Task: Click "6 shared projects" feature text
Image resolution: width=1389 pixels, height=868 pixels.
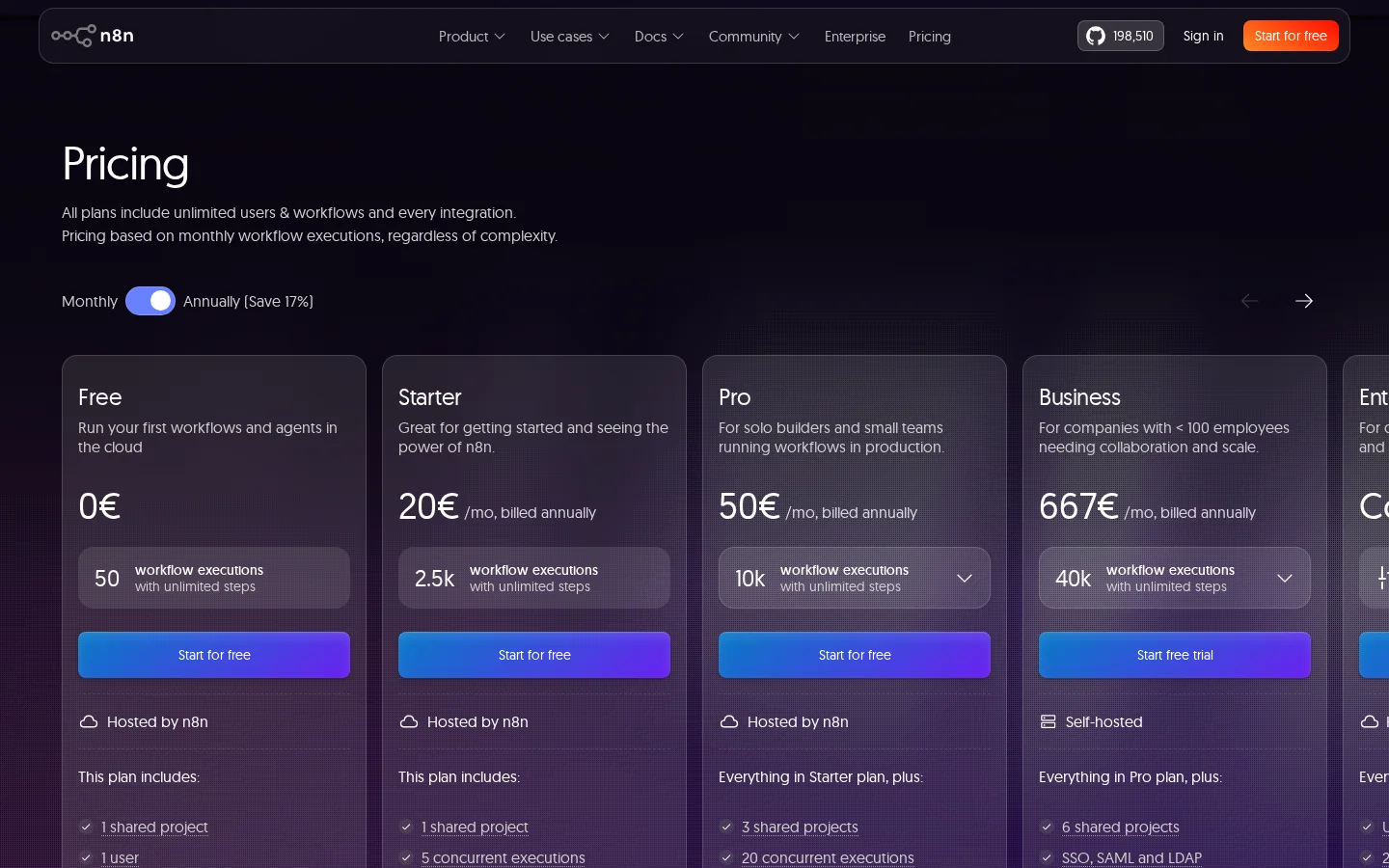Action: tap(1121, 827)
